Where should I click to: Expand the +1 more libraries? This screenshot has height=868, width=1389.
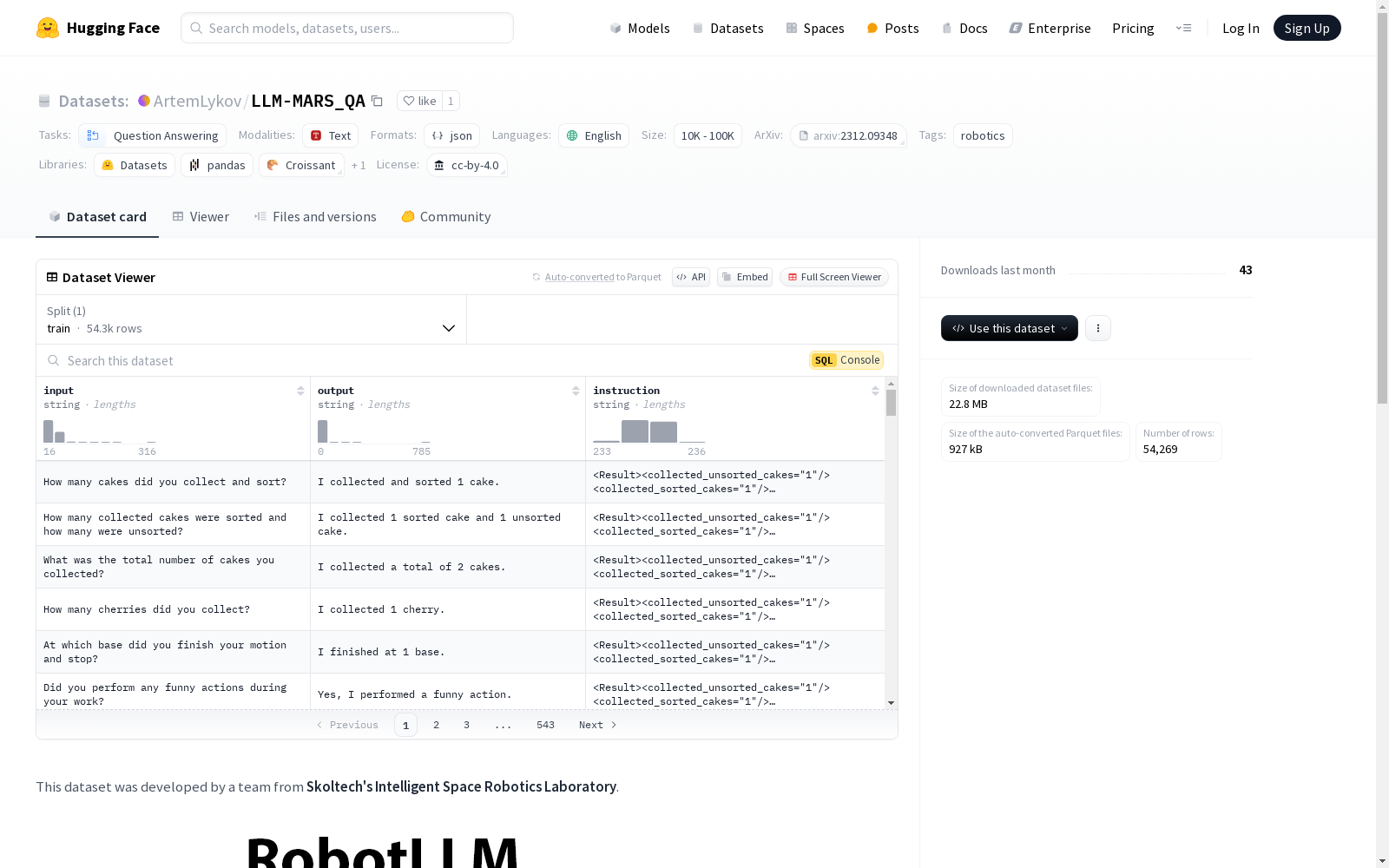tap(359, 165)
